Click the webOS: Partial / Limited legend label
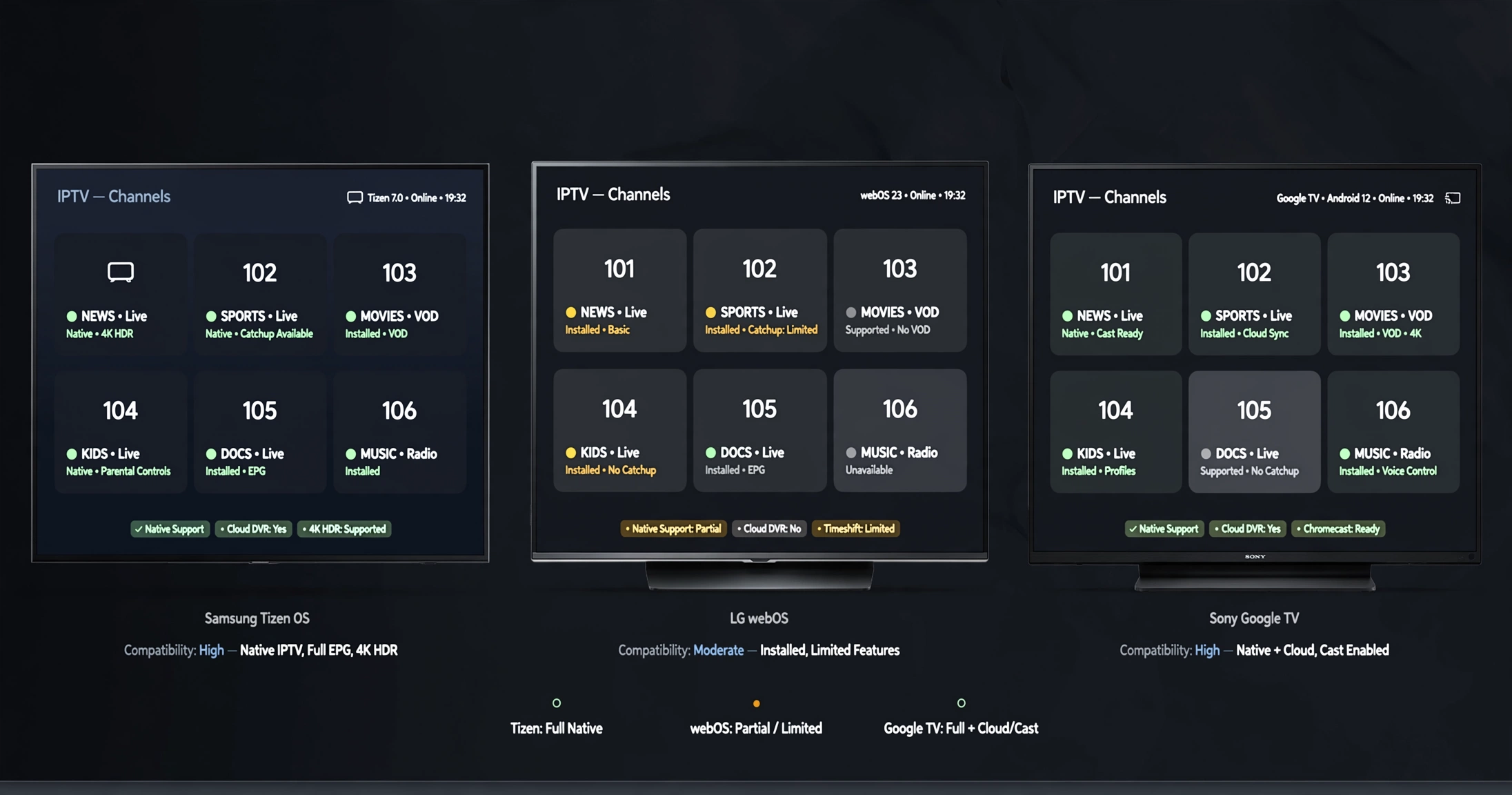This screenshot has width=1512, height=795. (x=756, y=728)
